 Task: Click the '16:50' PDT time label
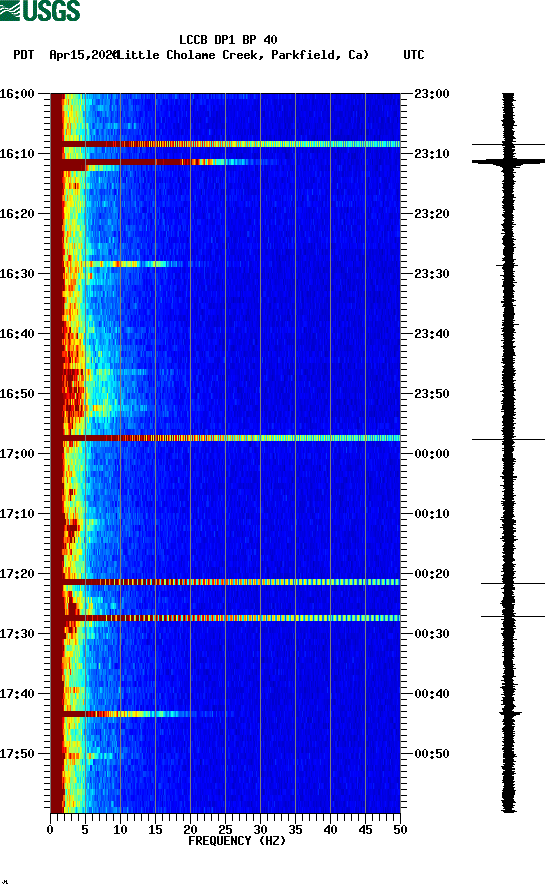coord(17,394)
